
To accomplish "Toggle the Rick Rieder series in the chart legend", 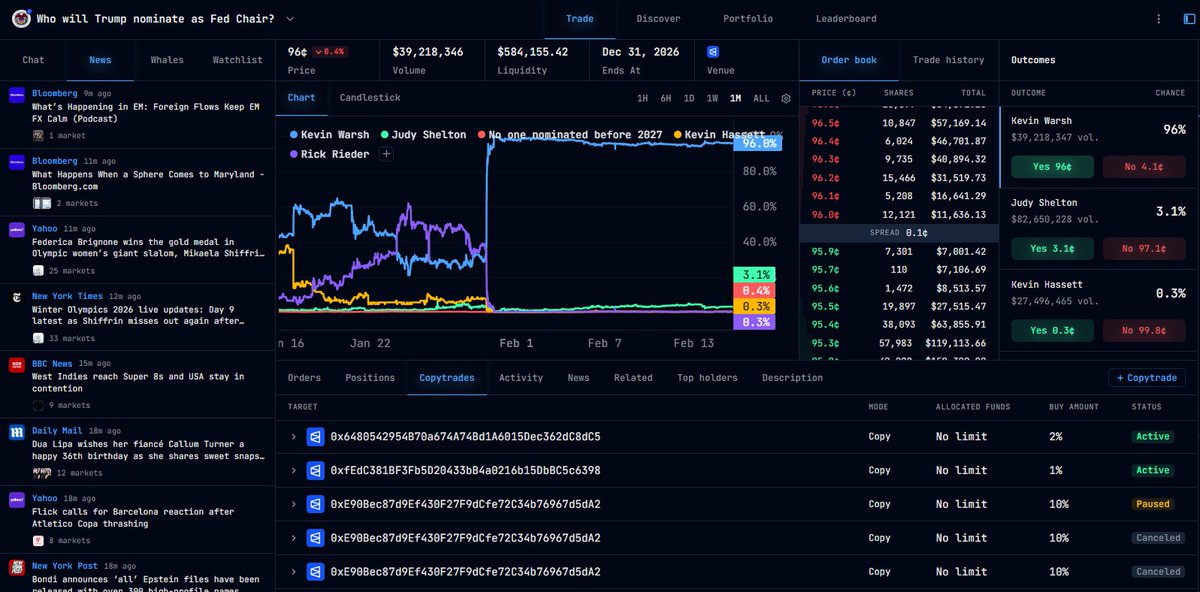I will point(329,154).
